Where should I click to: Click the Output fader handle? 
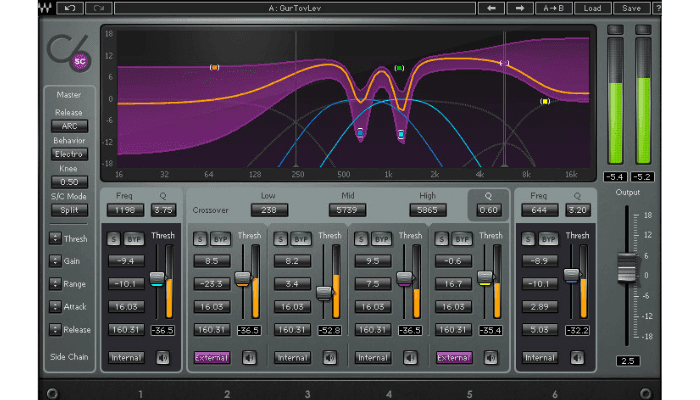pyautogui.click(x=627, y=267)
